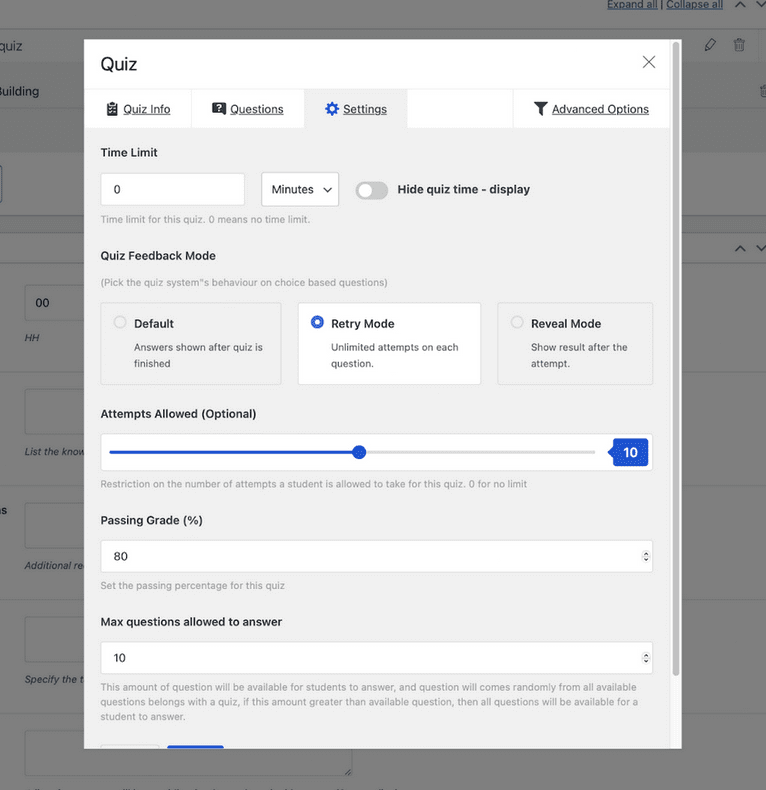
Task: Click the Attempts Allowed slider handle
Action: click(x=359, y=453)
